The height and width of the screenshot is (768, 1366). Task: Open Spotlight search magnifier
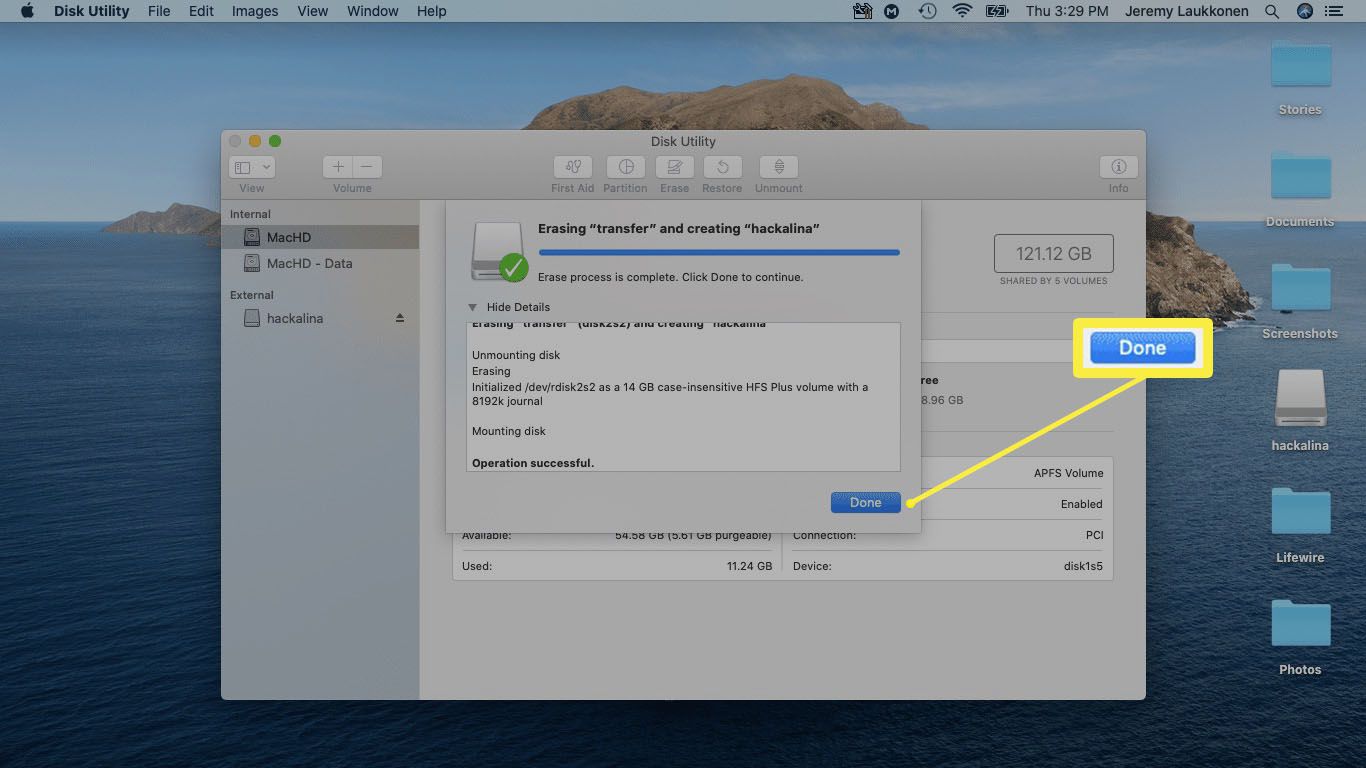[x=1271, y=11]
